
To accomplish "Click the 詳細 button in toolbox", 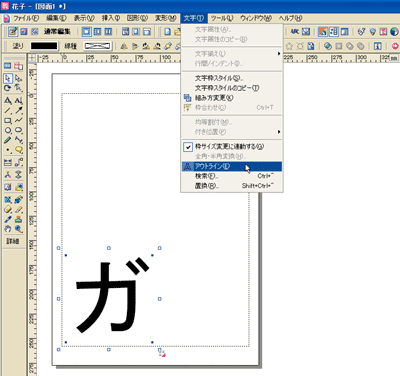I will pyautogui.click(x=13, y=241).
